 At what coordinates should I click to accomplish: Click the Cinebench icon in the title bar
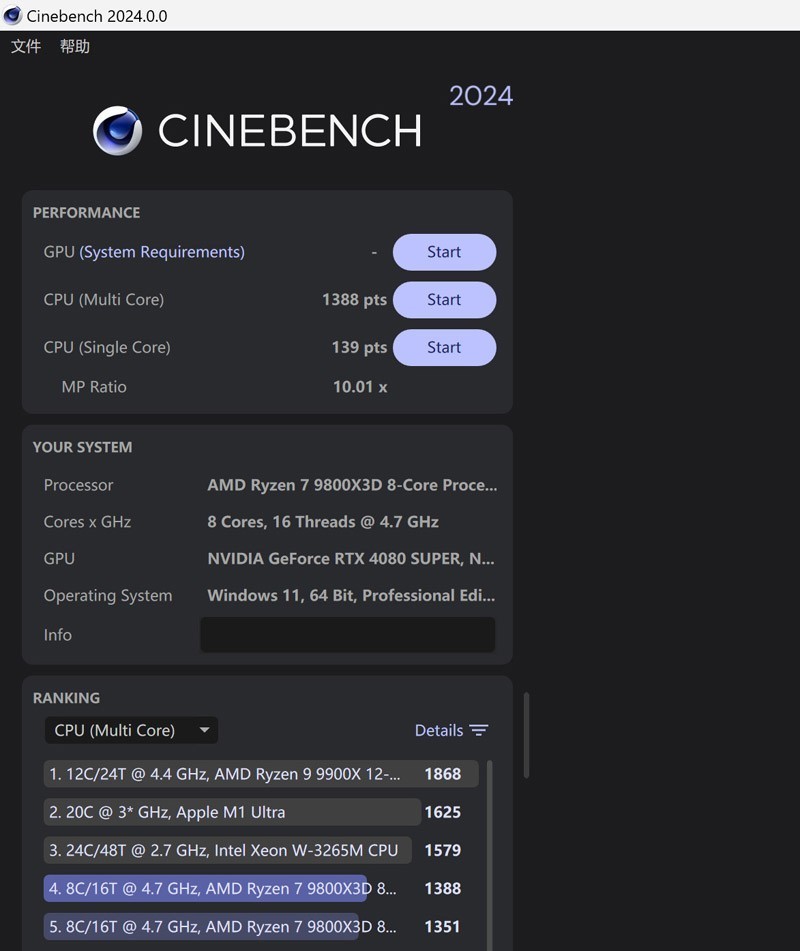pyautogui.click(x=13, y=15)
